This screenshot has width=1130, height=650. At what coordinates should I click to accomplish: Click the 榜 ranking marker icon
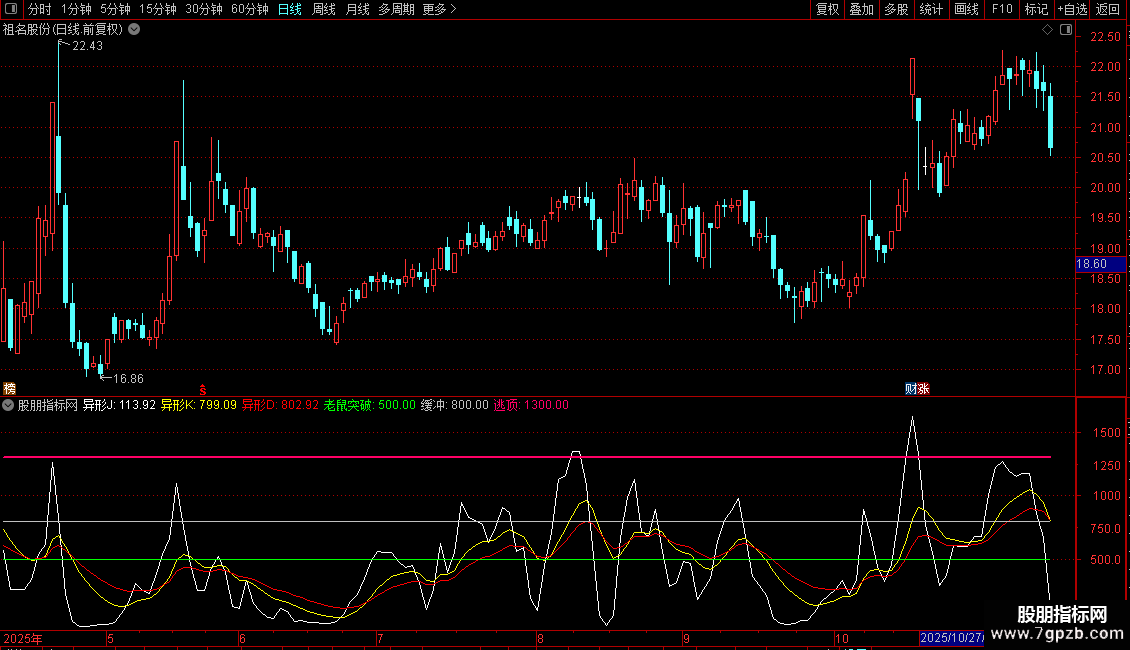pyautogui.click(x=10, y=388)
